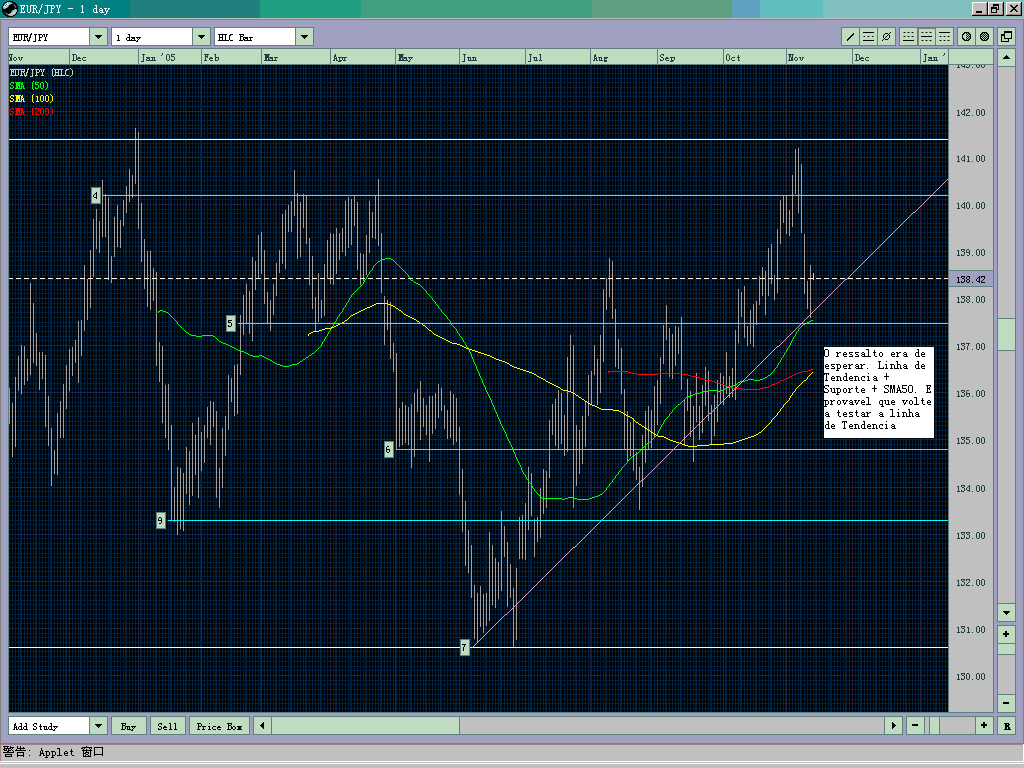The width and height of the screenshot is (1024, 768).
Task: Click the Buy button
Action: click(128, 726)
